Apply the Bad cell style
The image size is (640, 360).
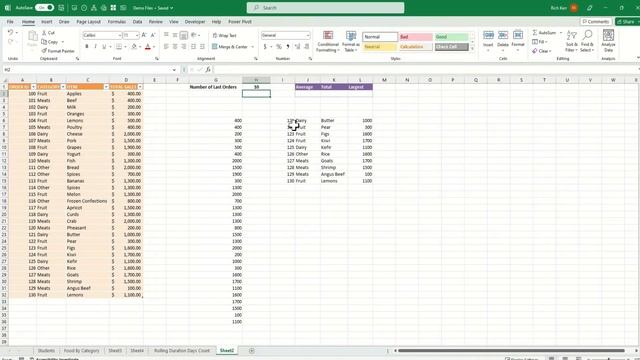click(x=416, y=37)
